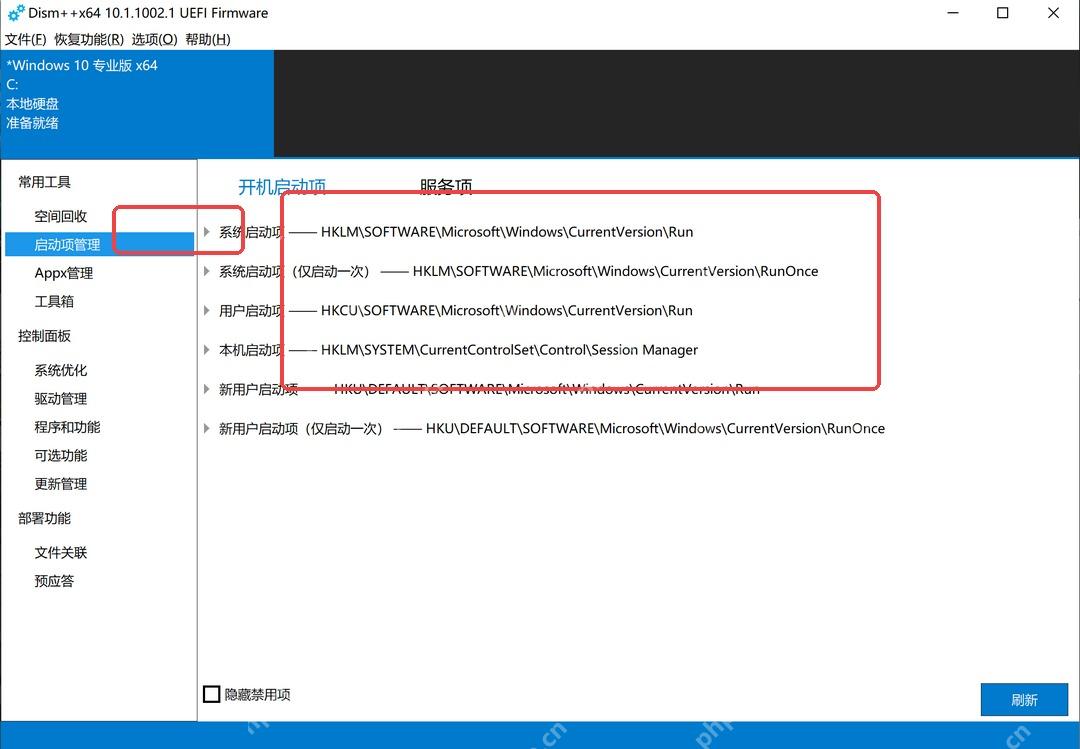
Task: Select the HKLM\SOFTWARE\...\CurrentVersion\Run row text
Action: click(x=456, y=232)
